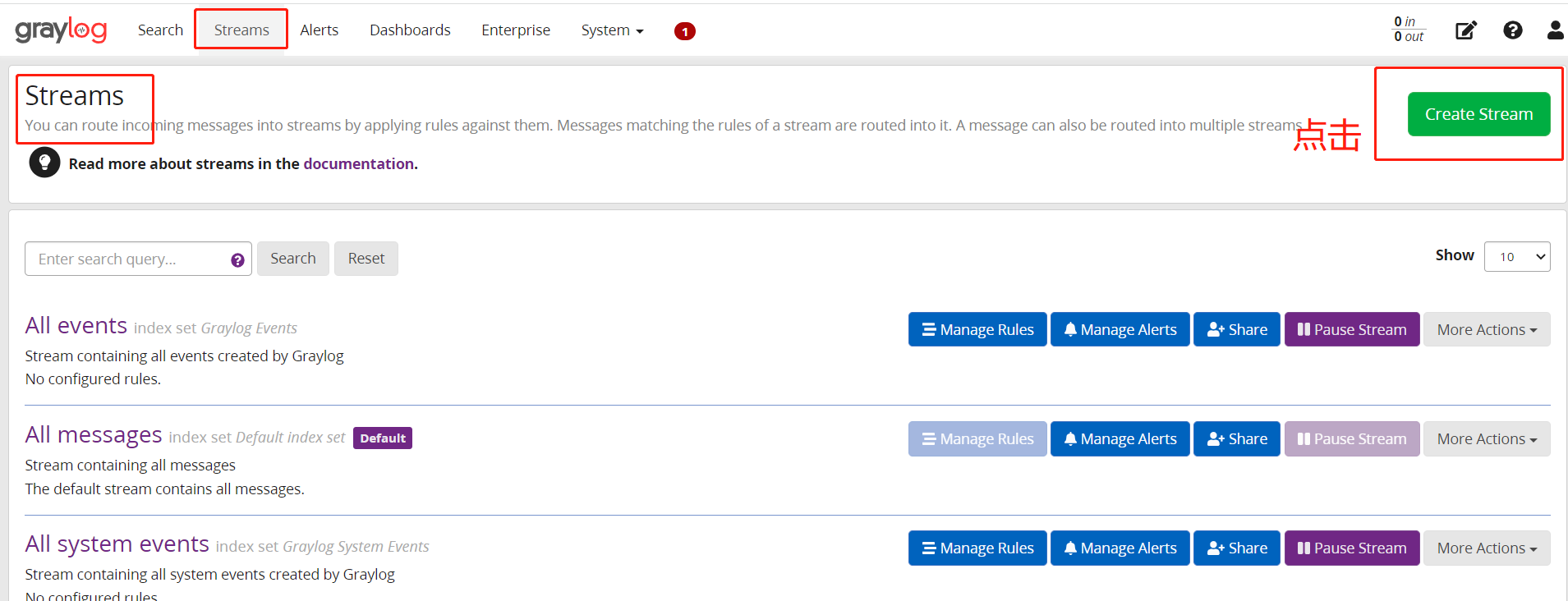1568x601 pixels.
Task: Open the help question mark icon
Action: pyautogui.click(x=1512, y=30)
